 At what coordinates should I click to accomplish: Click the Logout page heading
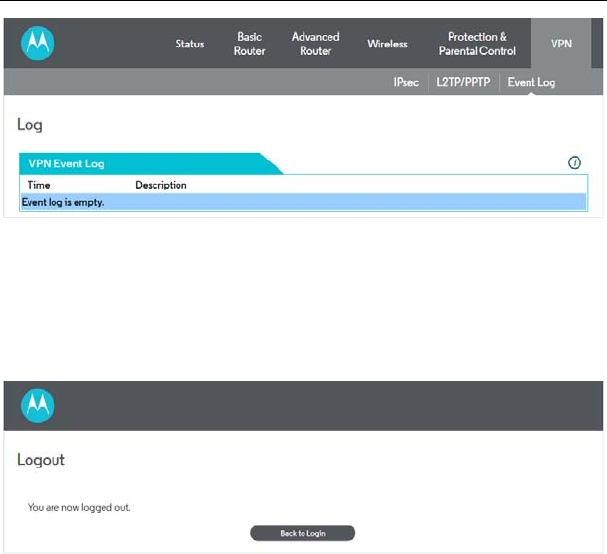point(41,460)
